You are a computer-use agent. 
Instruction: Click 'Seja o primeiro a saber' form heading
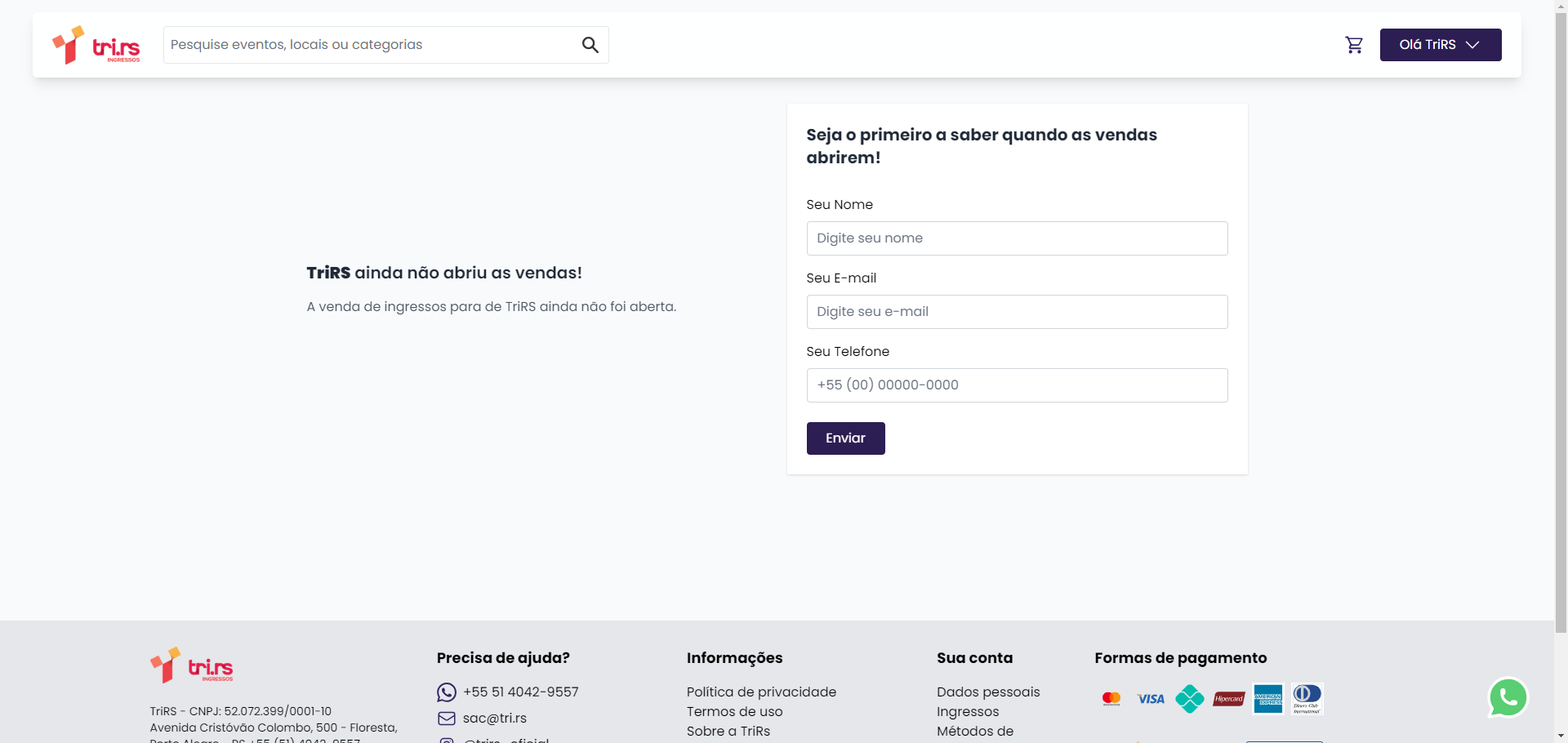(x=982, y=146)
